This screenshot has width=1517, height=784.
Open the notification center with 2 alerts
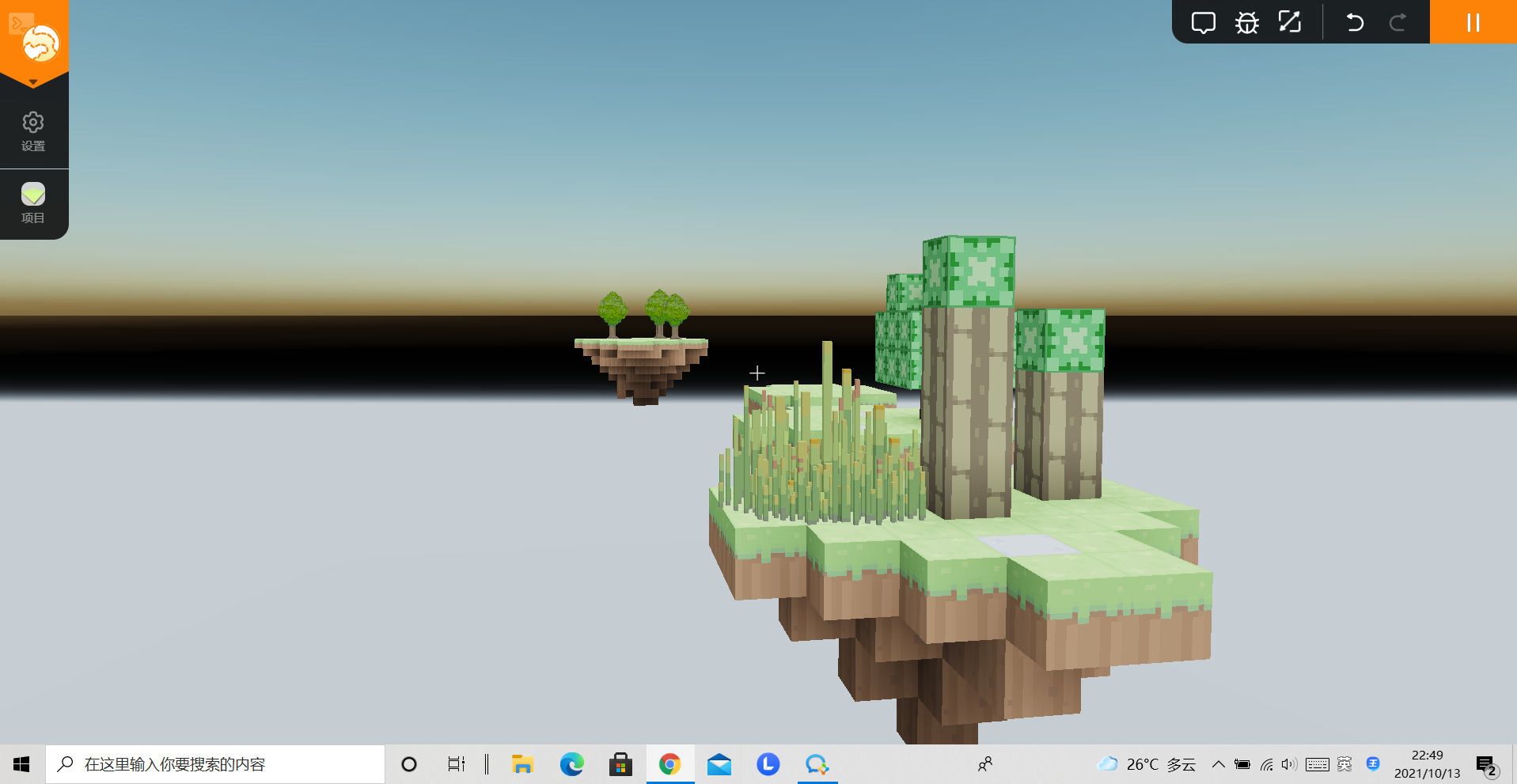tap(1487, 765)
